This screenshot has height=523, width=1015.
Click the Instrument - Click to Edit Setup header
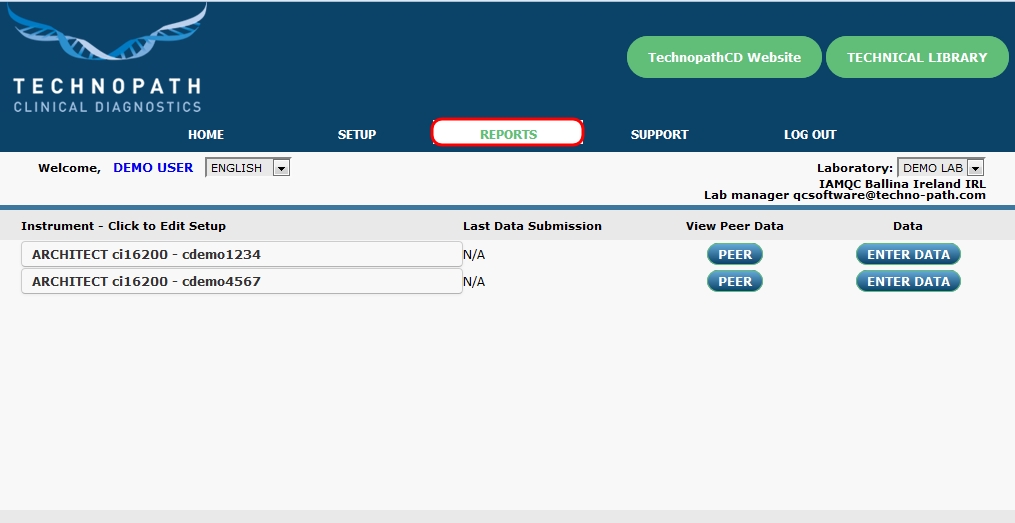point(123,226)
